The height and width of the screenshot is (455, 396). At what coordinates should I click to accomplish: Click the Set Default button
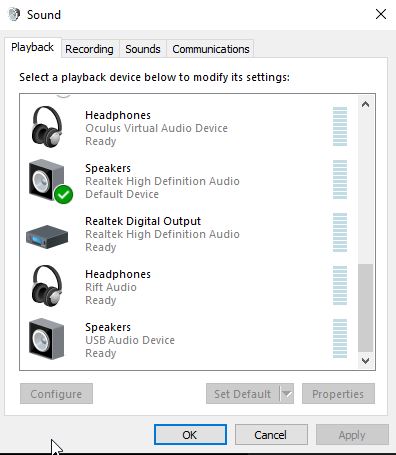point(243,394)
